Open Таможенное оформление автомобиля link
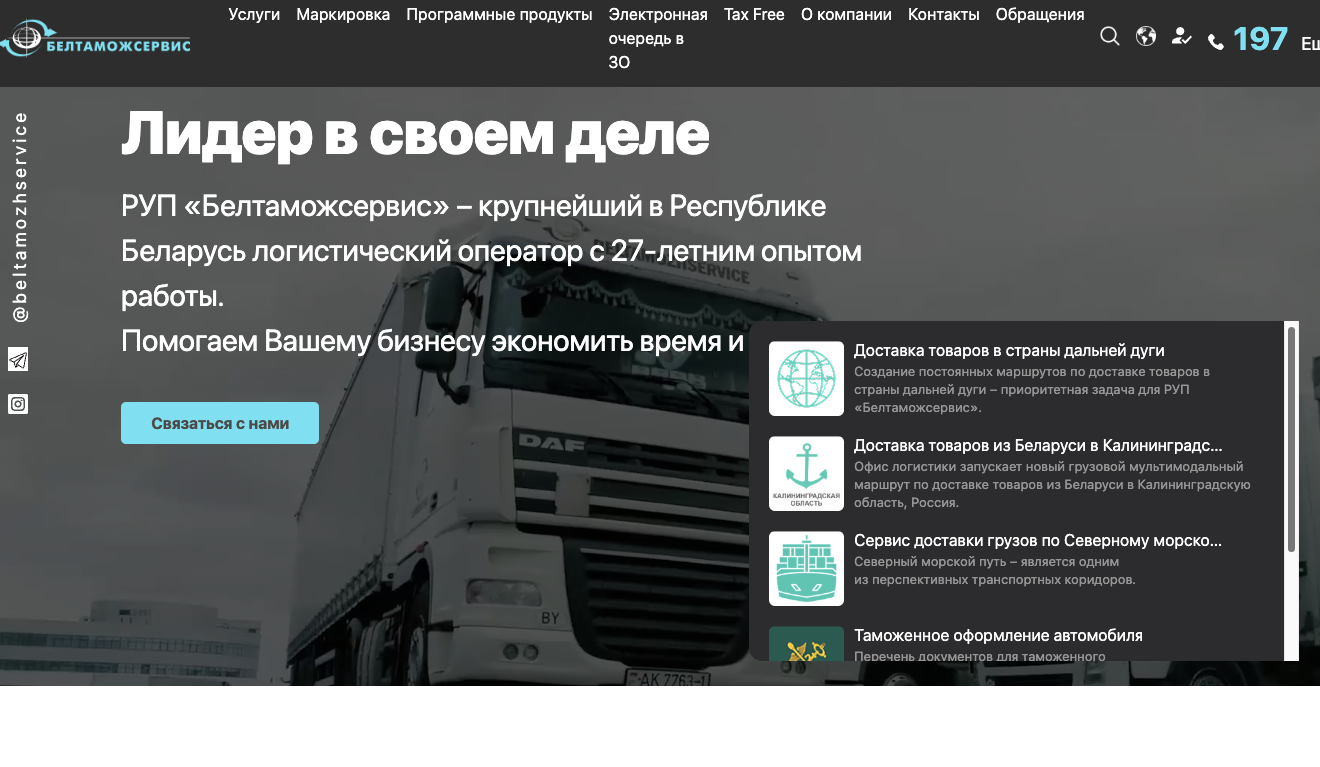Image resolution: width=1320 pixels, height=767 pixels. [998, 636]
